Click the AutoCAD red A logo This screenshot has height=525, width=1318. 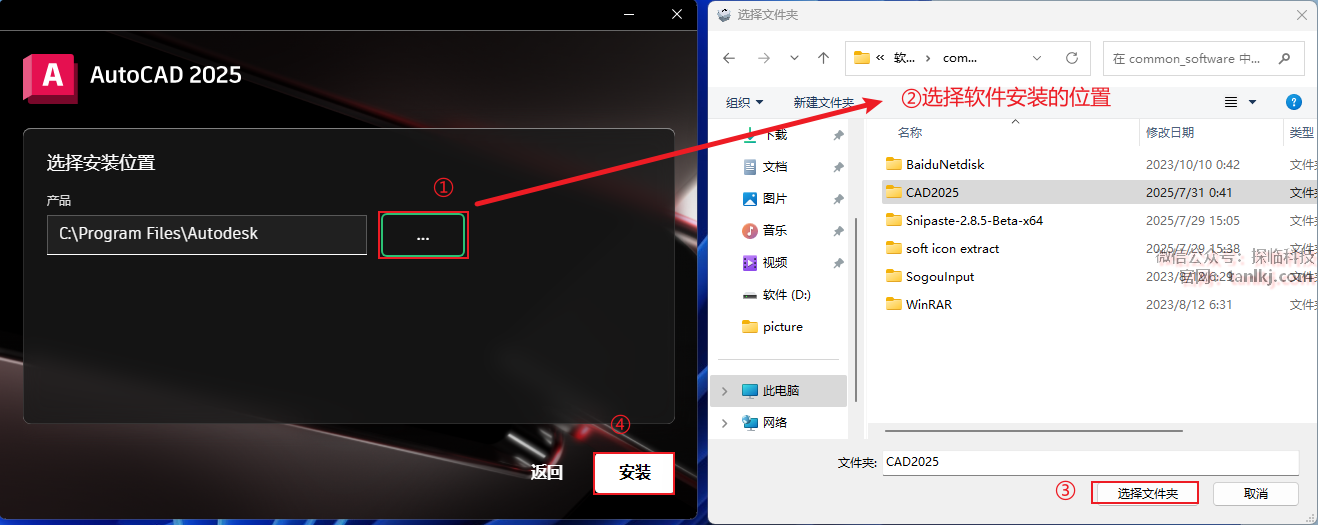coord(50,77)
